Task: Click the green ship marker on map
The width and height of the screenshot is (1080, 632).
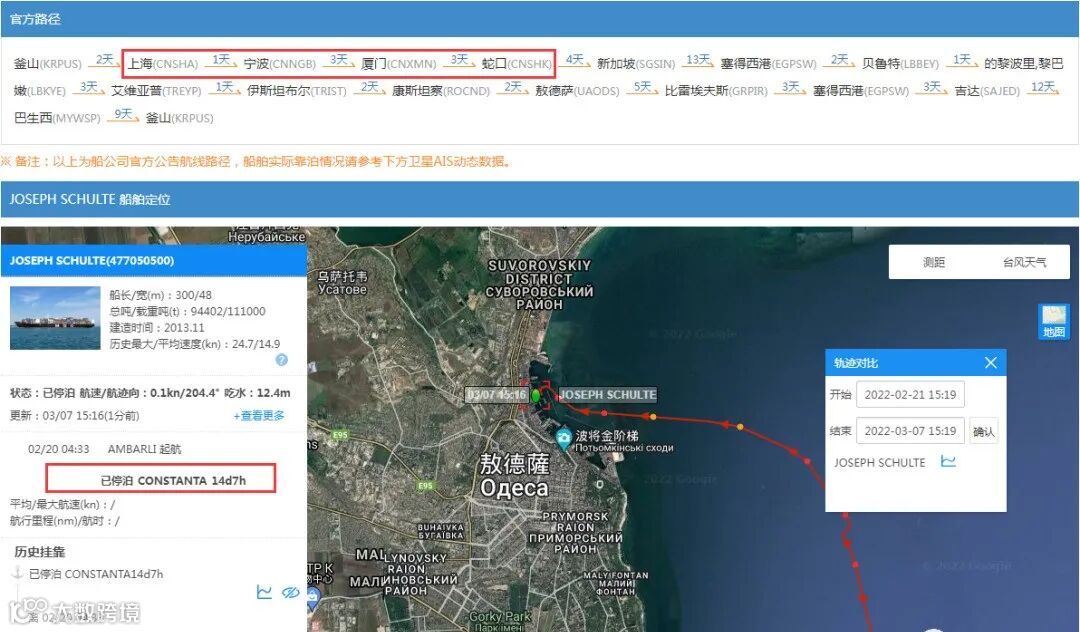Action: [x=536, y=395]
